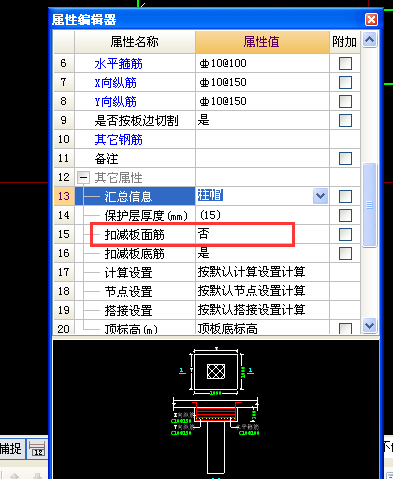
Task: Click the 属性名称 column header
Action: coord(135,42)
